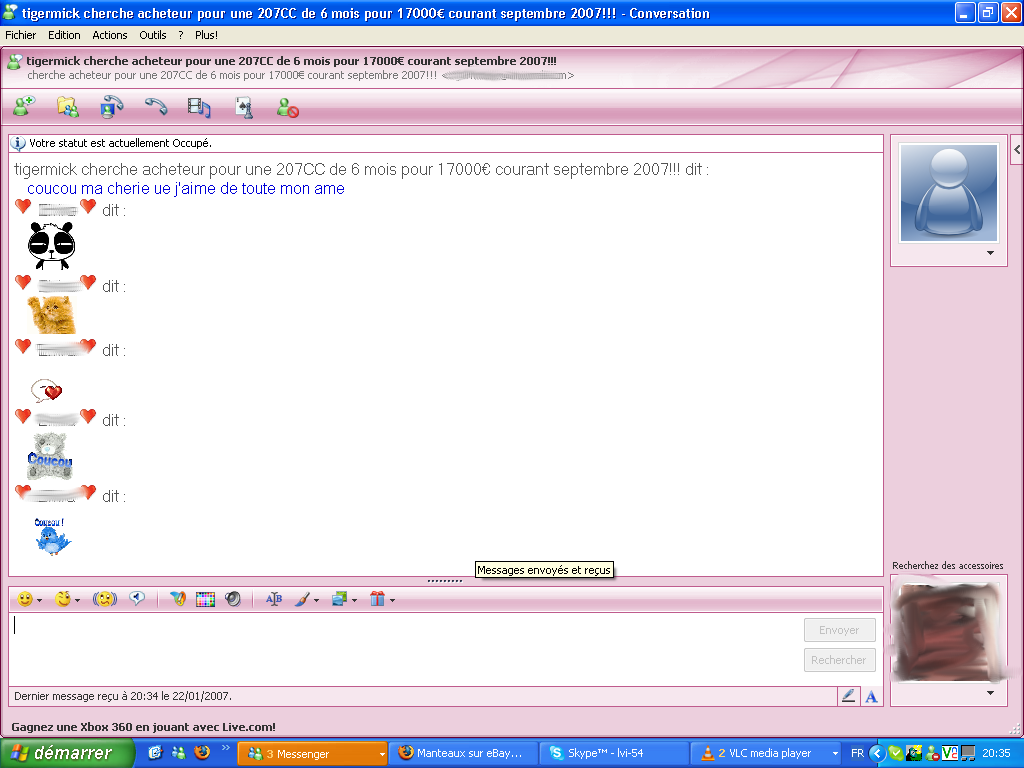Collapse the display picture side panel
Image resolution: width=1024 pixels, height=768 pixels.
click(1017, 149)
